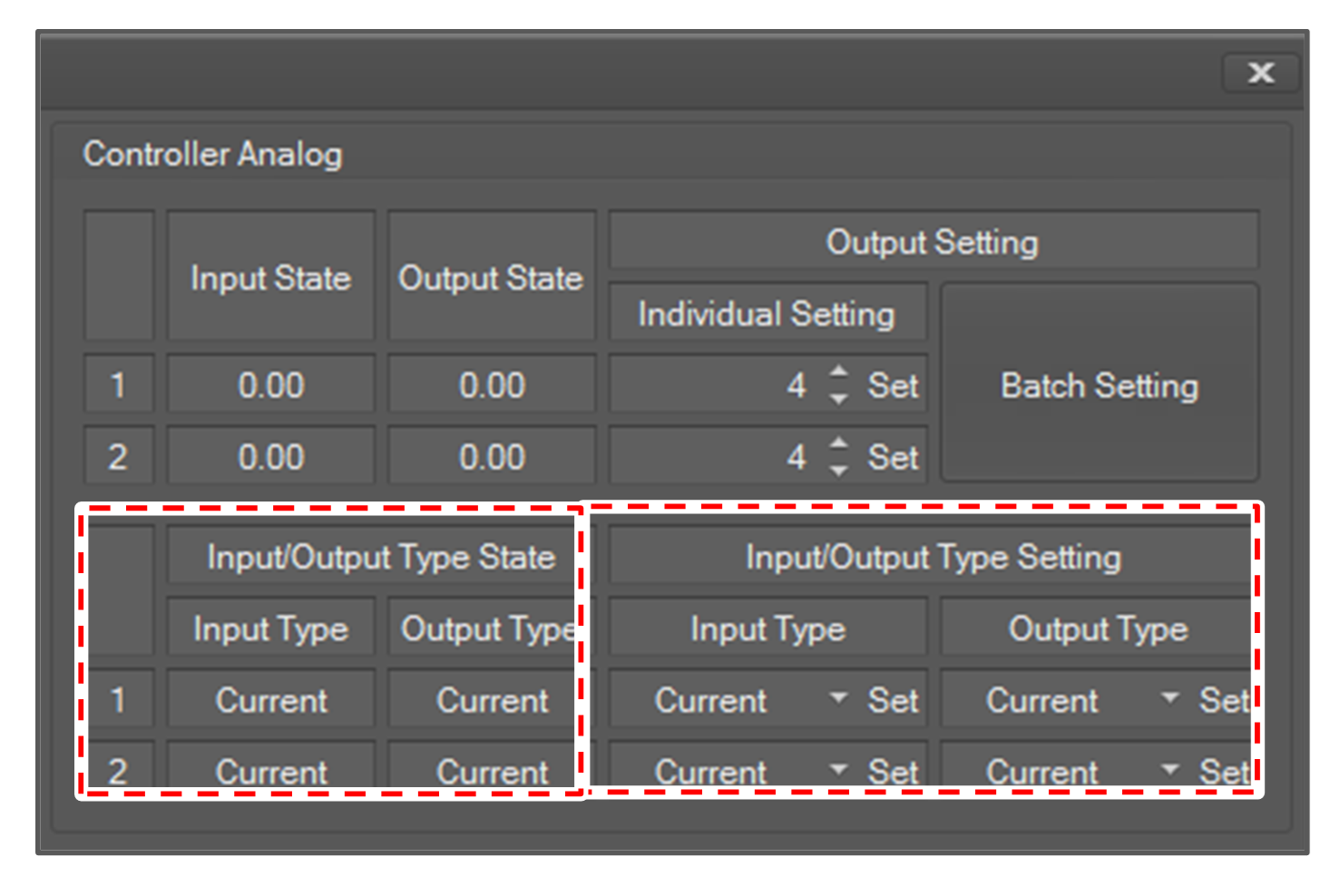Decrease the channel 2 output value
This screenshot has height=896, width=1339.
point(839,470)
